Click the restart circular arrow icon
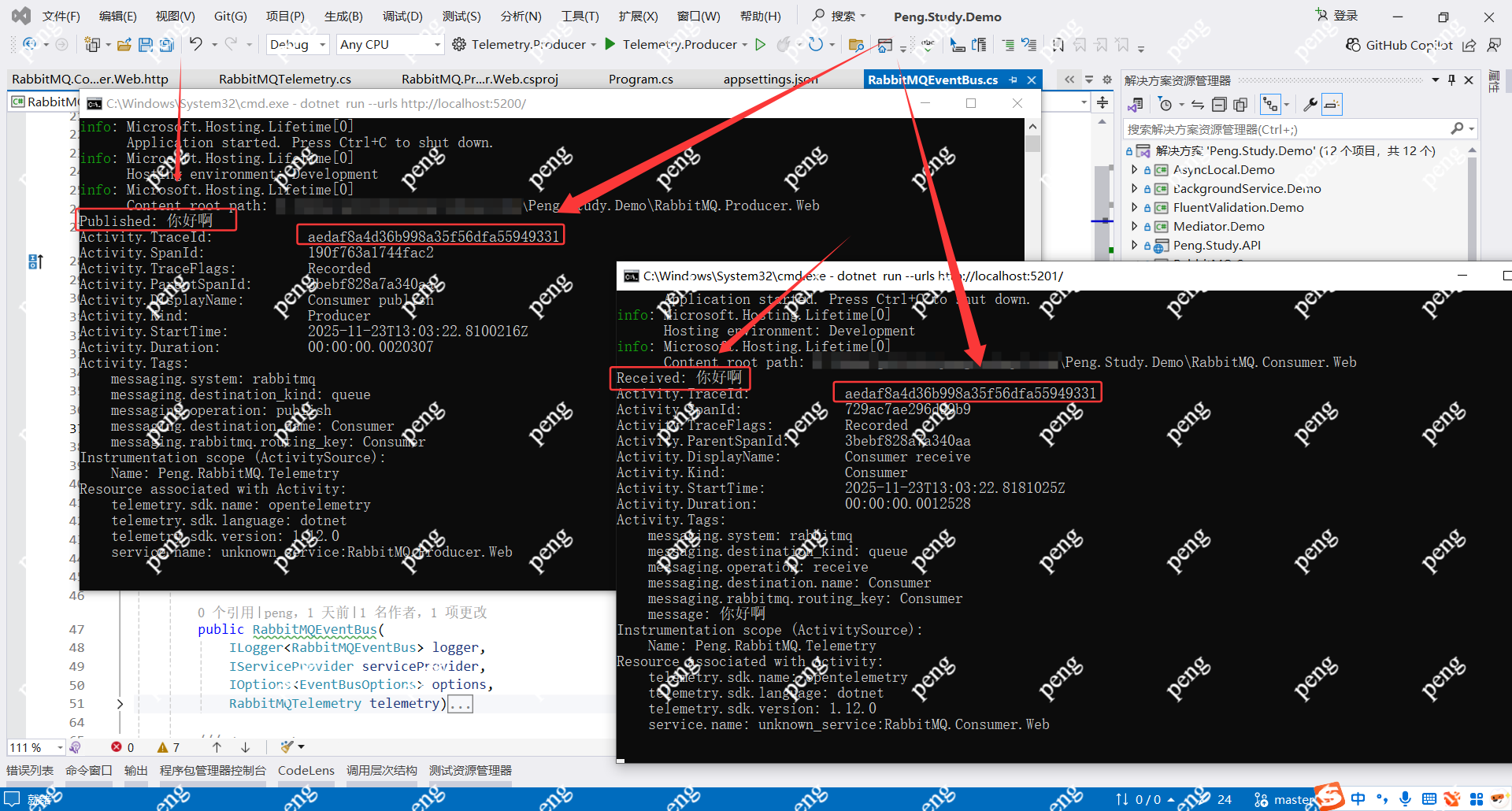The height and width of the screenshot is (811, 1512). pyautogui.click(x=815, y=44)
